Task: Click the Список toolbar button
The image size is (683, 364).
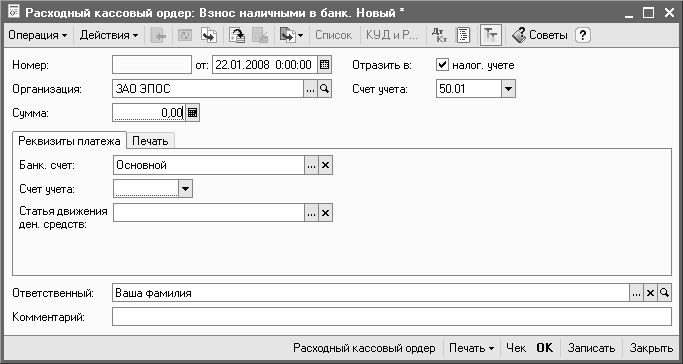Action: click(334, 35)
